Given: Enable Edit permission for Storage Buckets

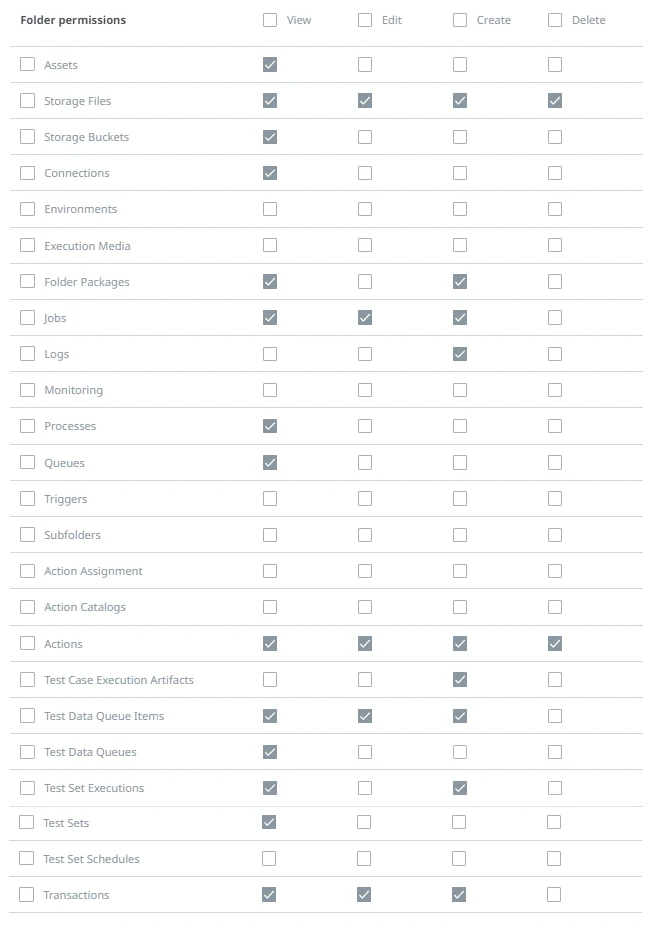Looking at the screenshot, I should (365, 137).
